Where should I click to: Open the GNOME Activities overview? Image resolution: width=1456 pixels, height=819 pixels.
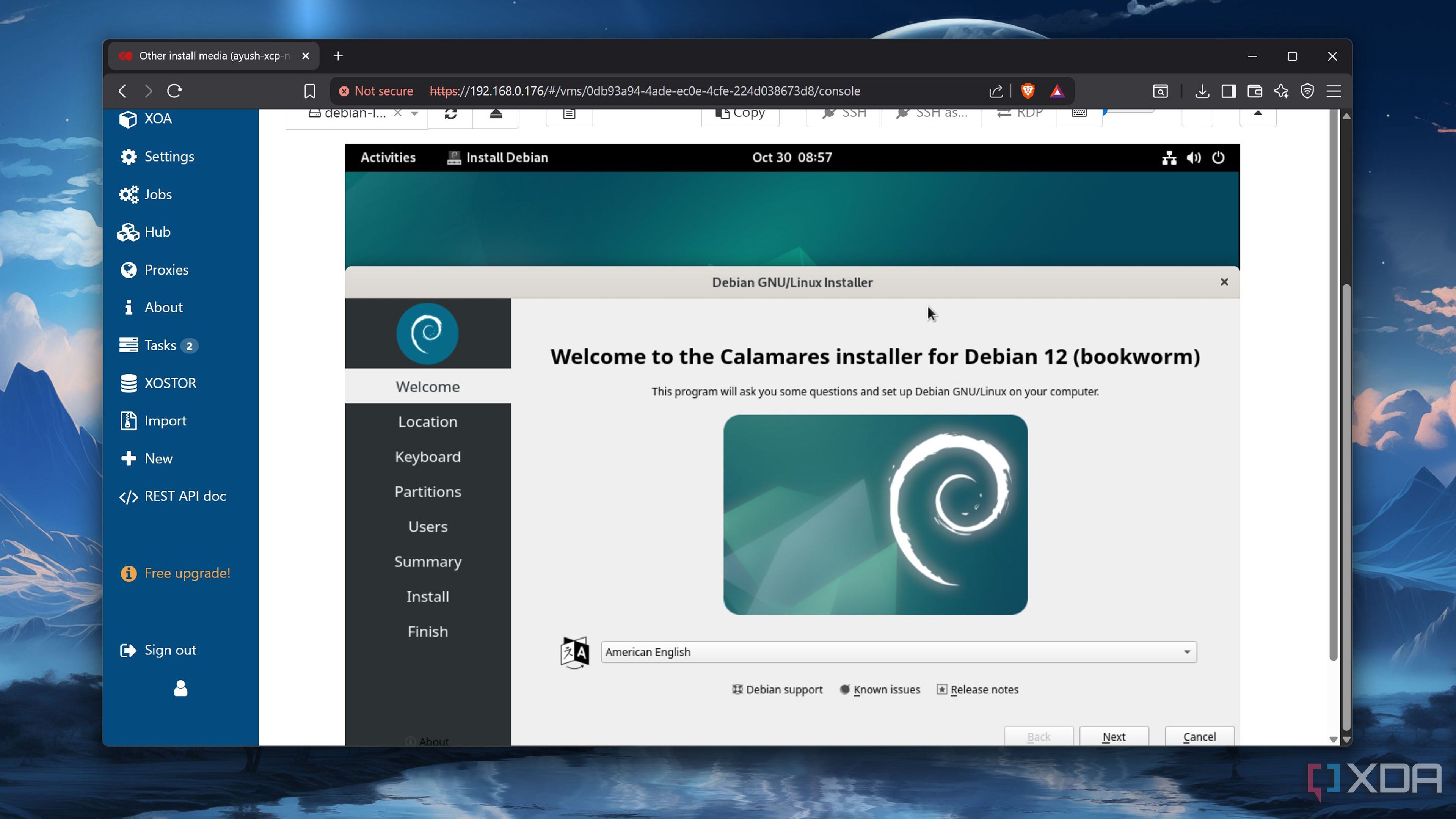point(388,157)
